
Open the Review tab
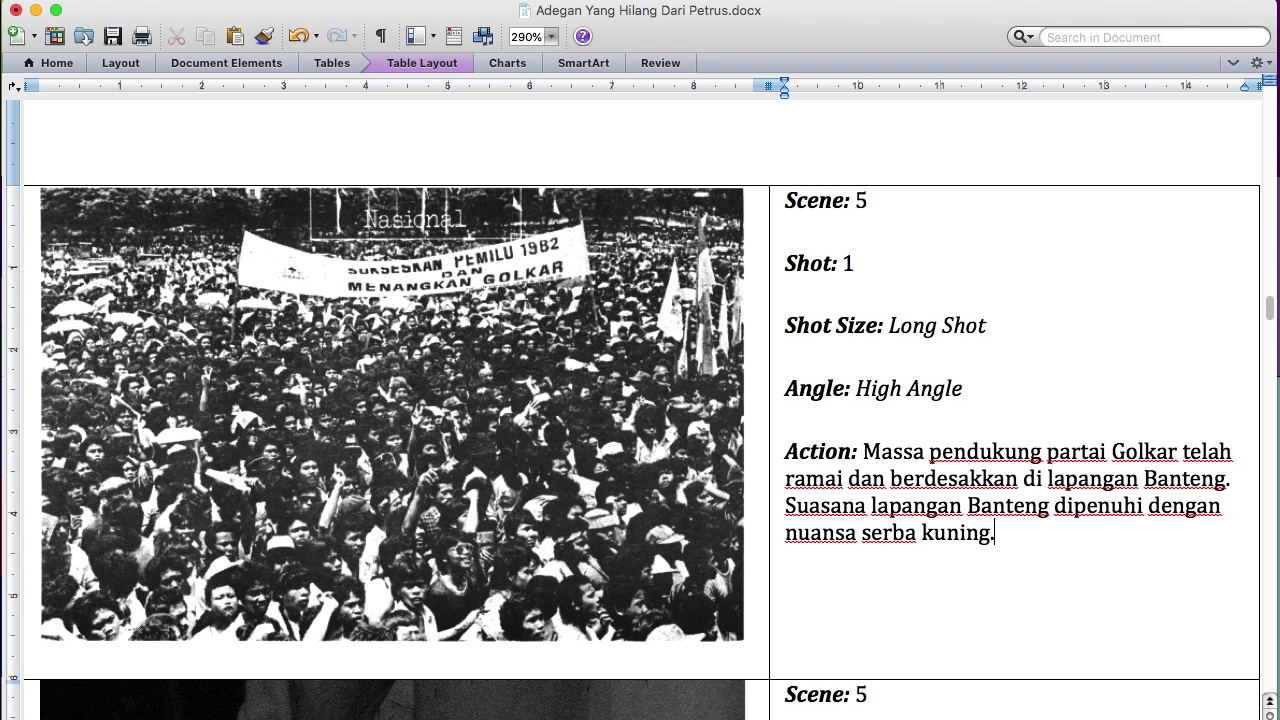click(660, 63)
